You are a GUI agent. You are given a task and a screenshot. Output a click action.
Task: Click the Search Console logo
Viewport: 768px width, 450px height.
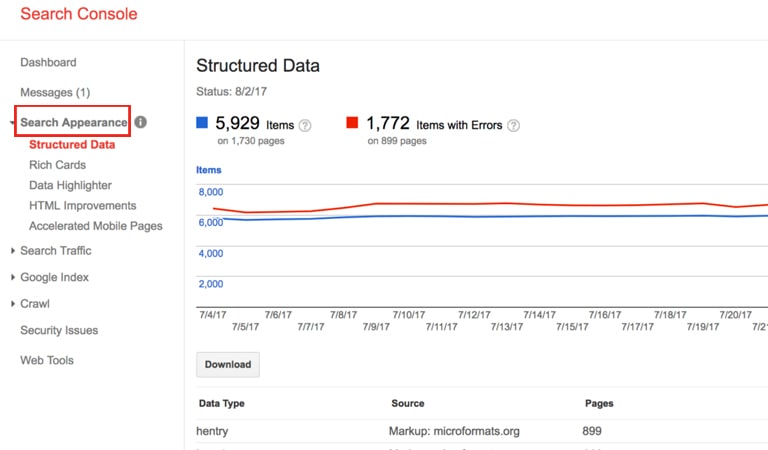[78, 14]
